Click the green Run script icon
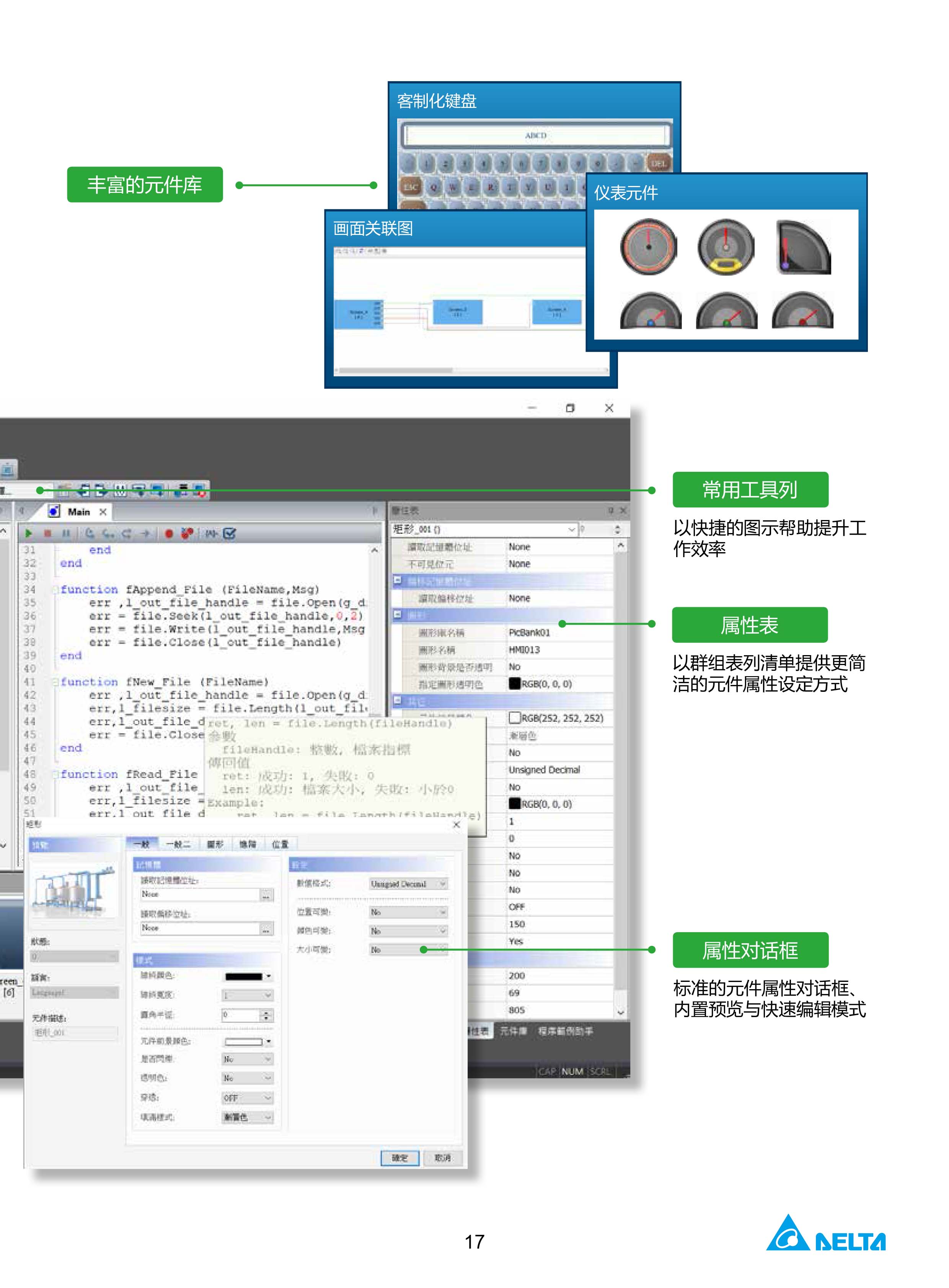The image size is (949, 1288). (28, 534)
